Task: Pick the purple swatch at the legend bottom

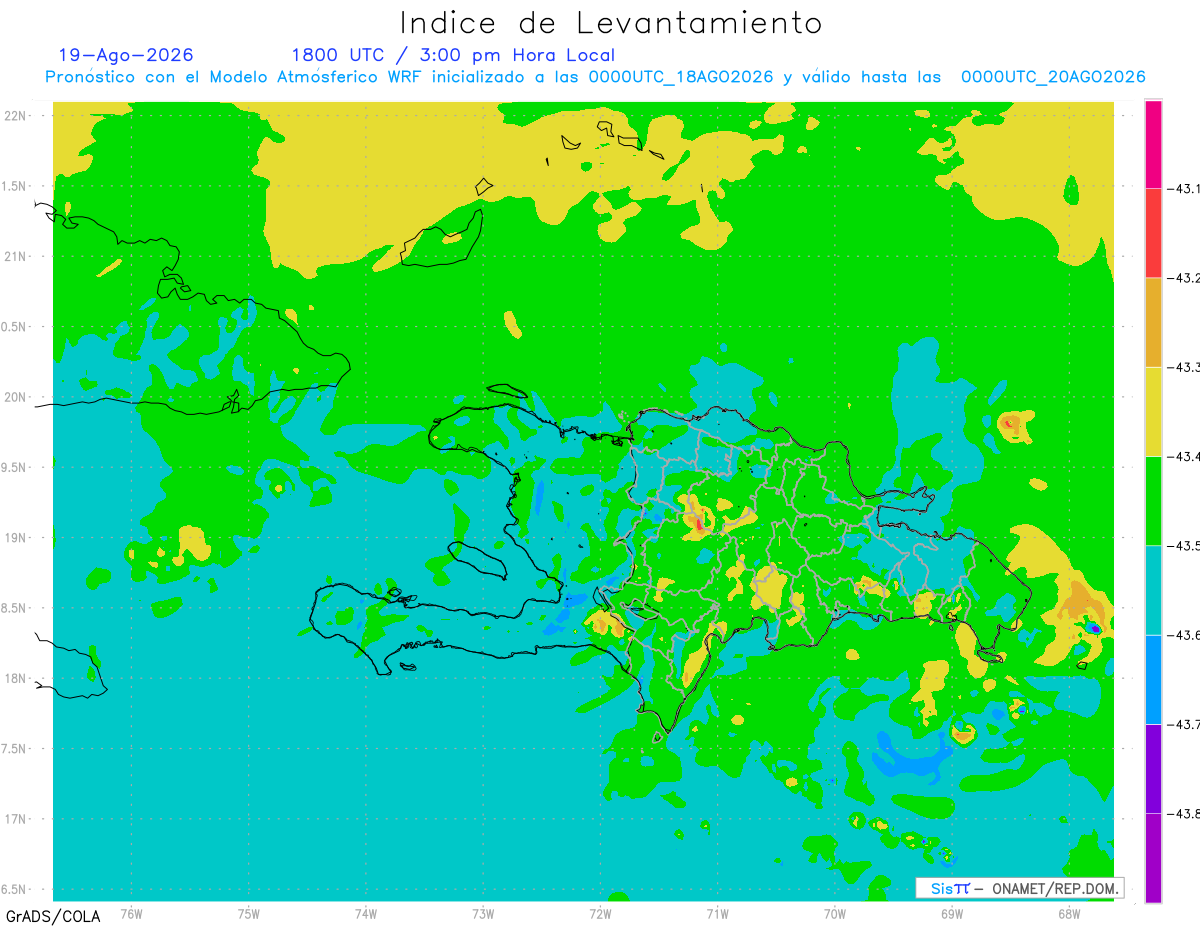Action: (x=1153, y=857)
